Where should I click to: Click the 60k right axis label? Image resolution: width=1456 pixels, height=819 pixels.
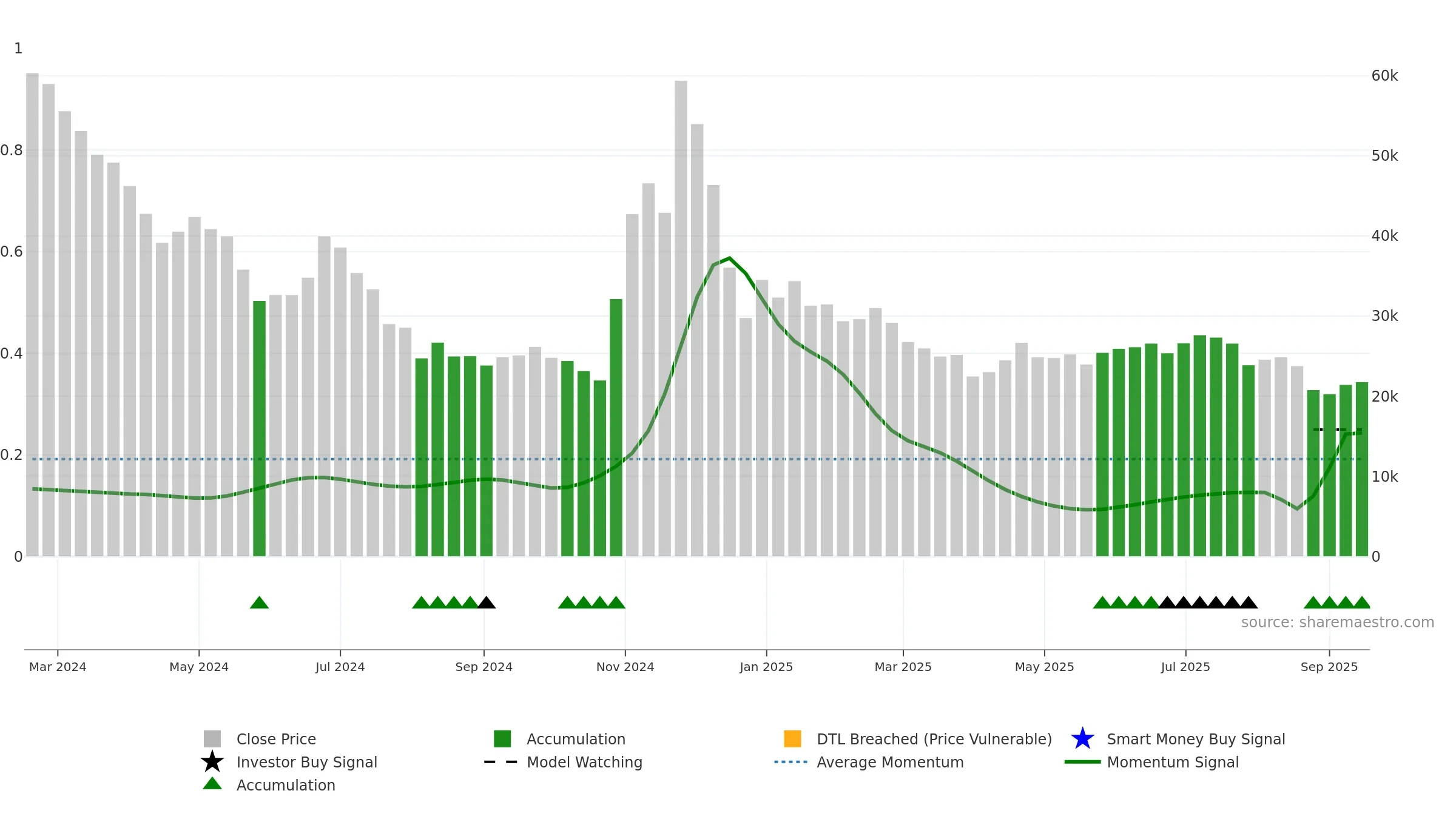pos(1384,76)
